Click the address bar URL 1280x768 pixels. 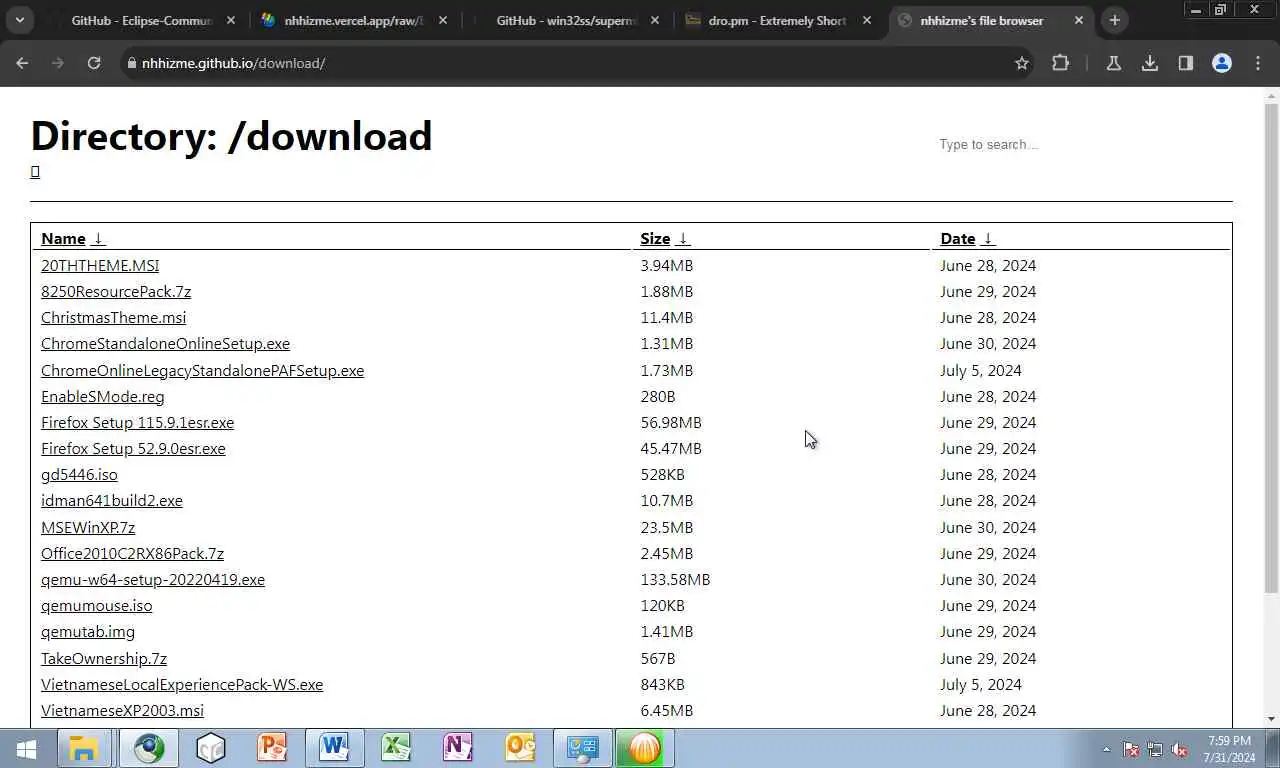(x=234, y=63)
